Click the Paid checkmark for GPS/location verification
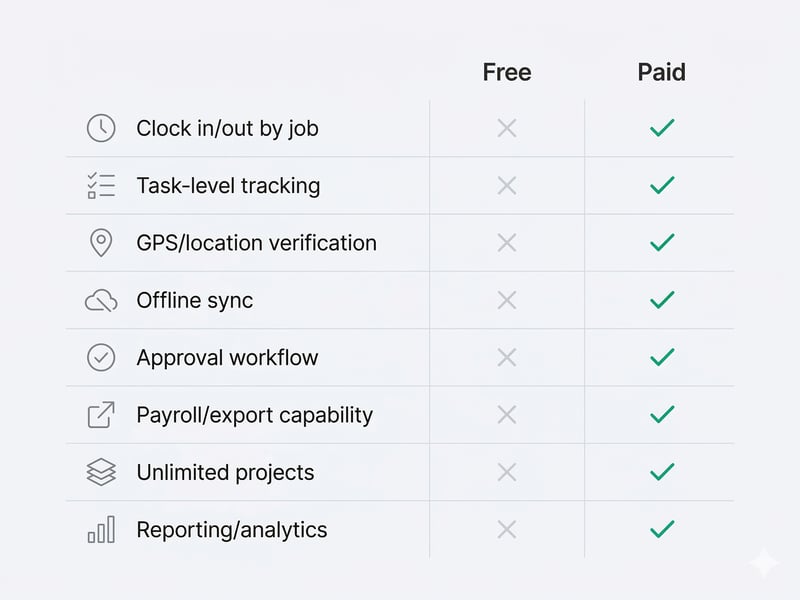Viewport: 800px width, 600px height. point(661,243)
